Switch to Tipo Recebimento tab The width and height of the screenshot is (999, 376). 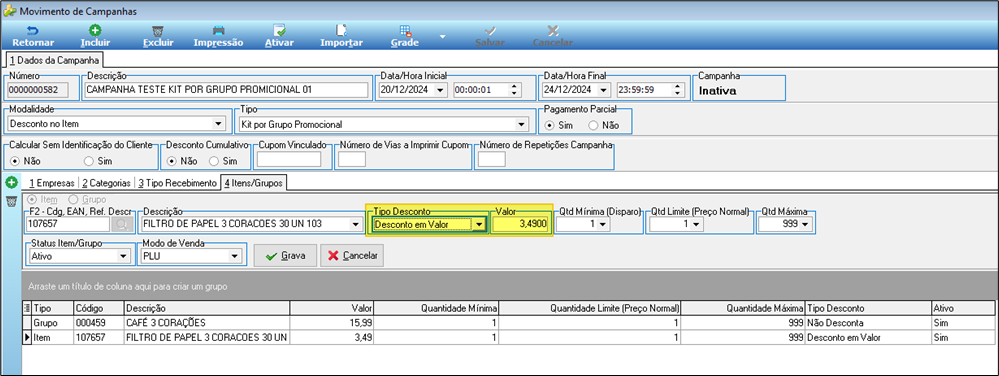click(178, 183)
